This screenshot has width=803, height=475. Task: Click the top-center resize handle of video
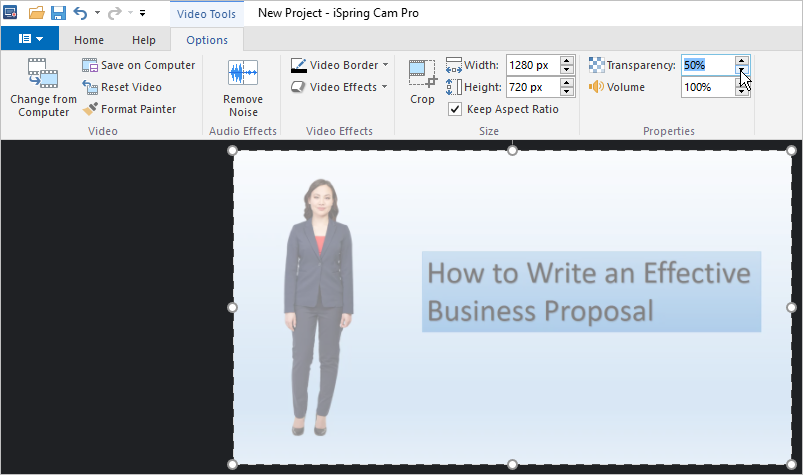pos(512,150)
